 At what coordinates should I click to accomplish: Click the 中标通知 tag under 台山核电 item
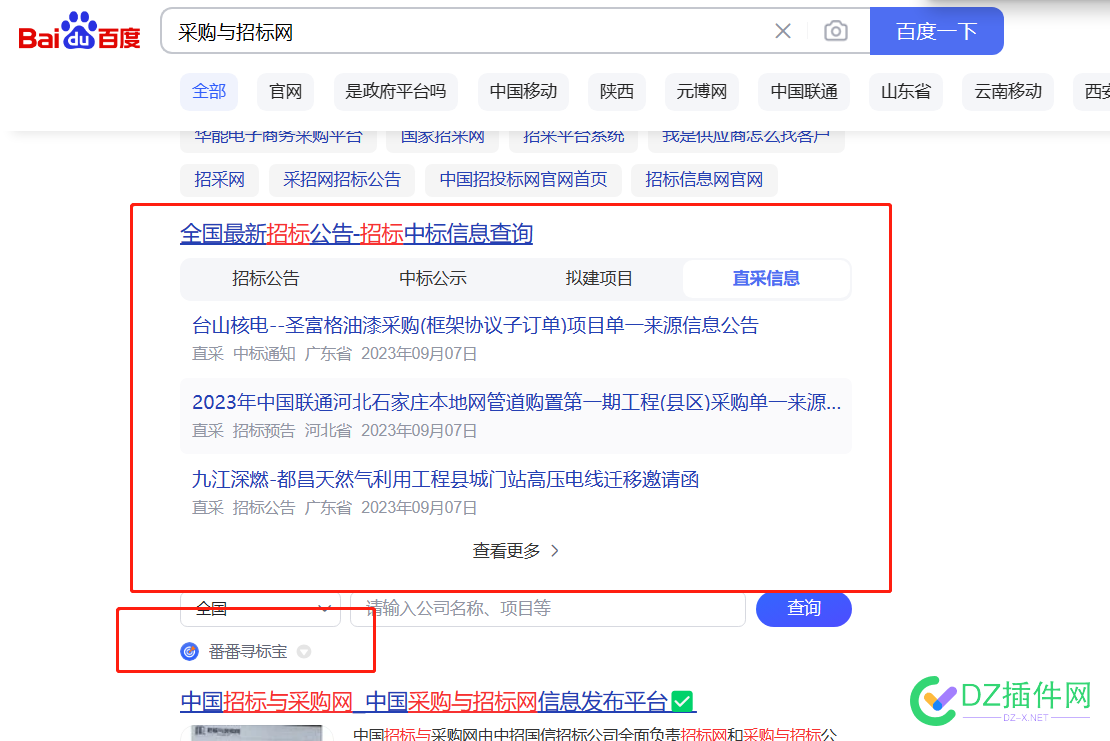tap(263, 354)
